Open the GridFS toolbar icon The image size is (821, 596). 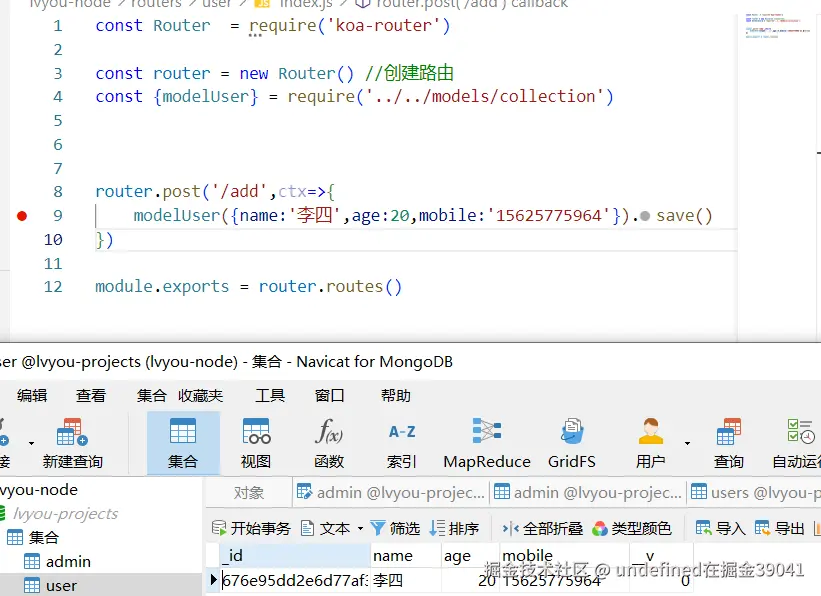pos(572,444)
